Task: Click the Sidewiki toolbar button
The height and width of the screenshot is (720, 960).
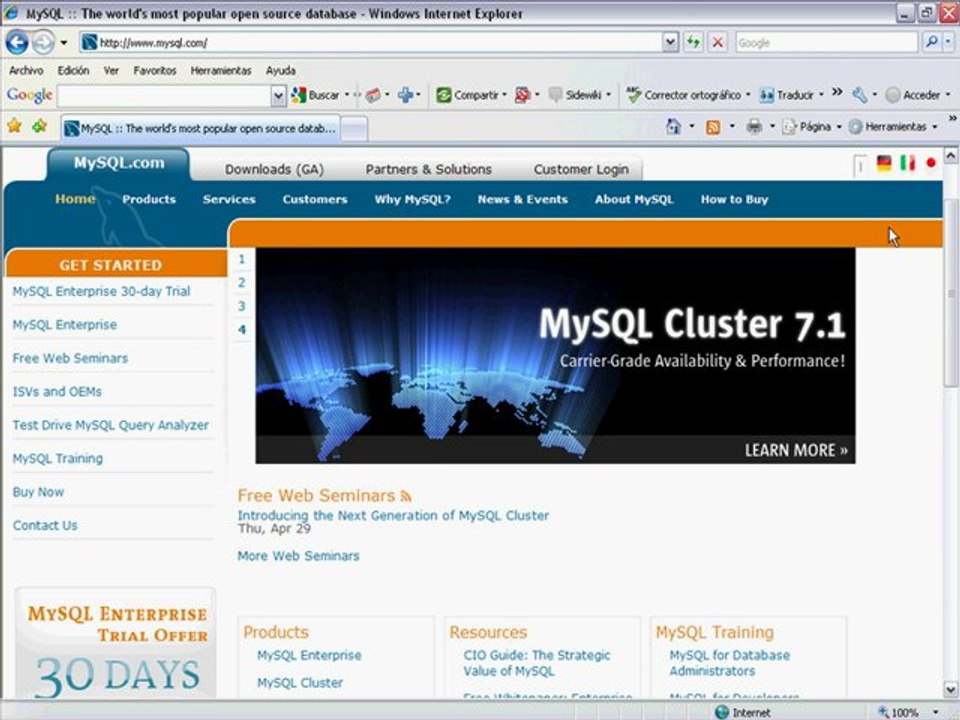Action: pyautogui.click(x=576, y=95)
